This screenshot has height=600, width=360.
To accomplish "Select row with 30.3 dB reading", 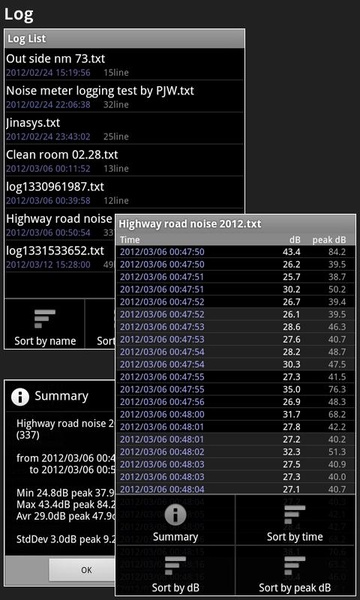I will [x=235, y=364].
